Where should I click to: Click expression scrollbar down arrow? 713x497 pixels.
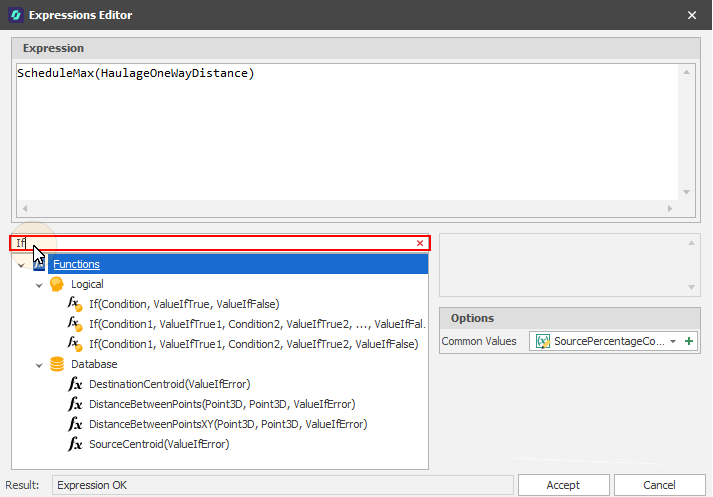click(687, 192)
